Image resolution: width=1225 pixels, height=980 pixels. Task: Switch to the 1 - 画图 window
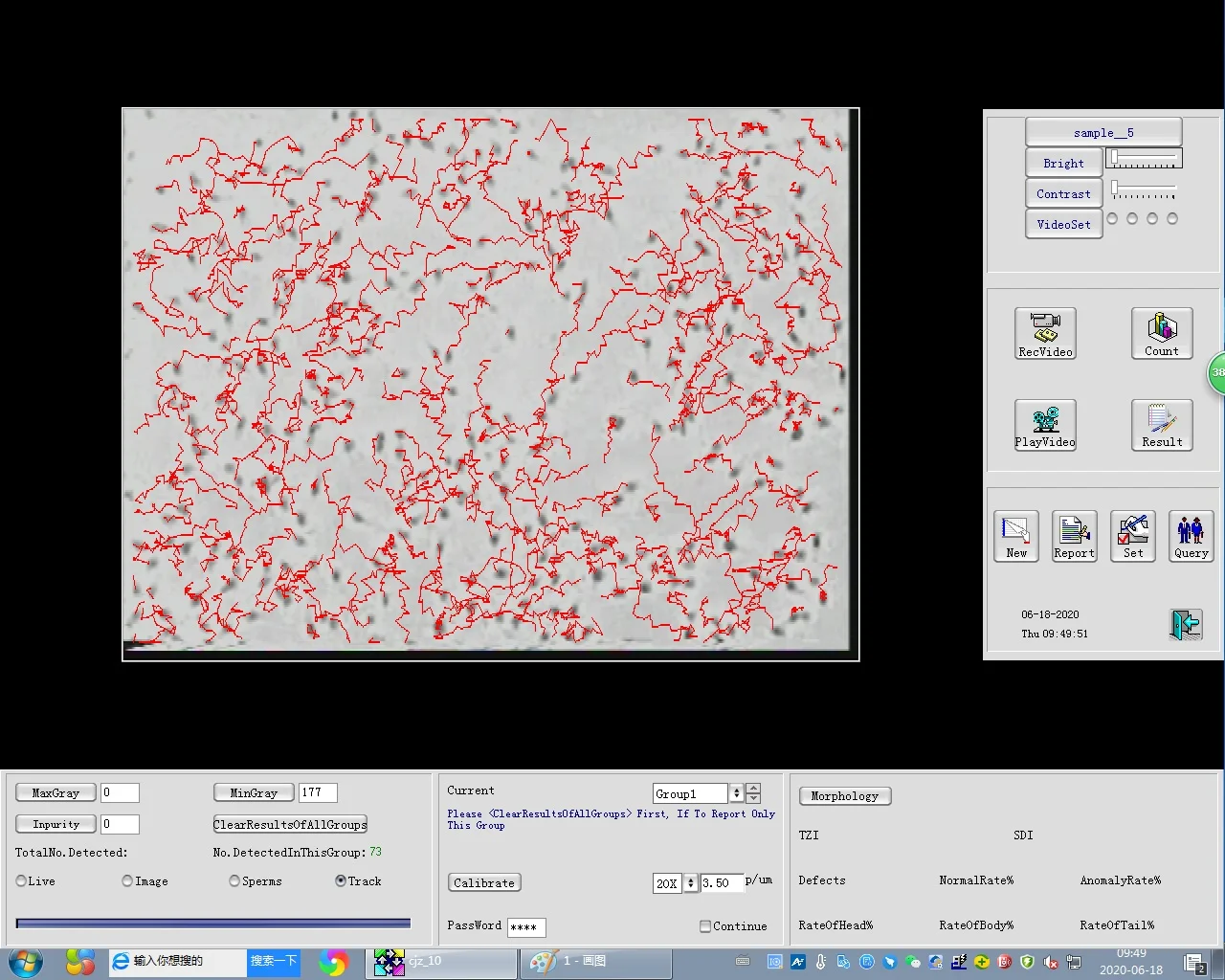click(x=593, y=962)
